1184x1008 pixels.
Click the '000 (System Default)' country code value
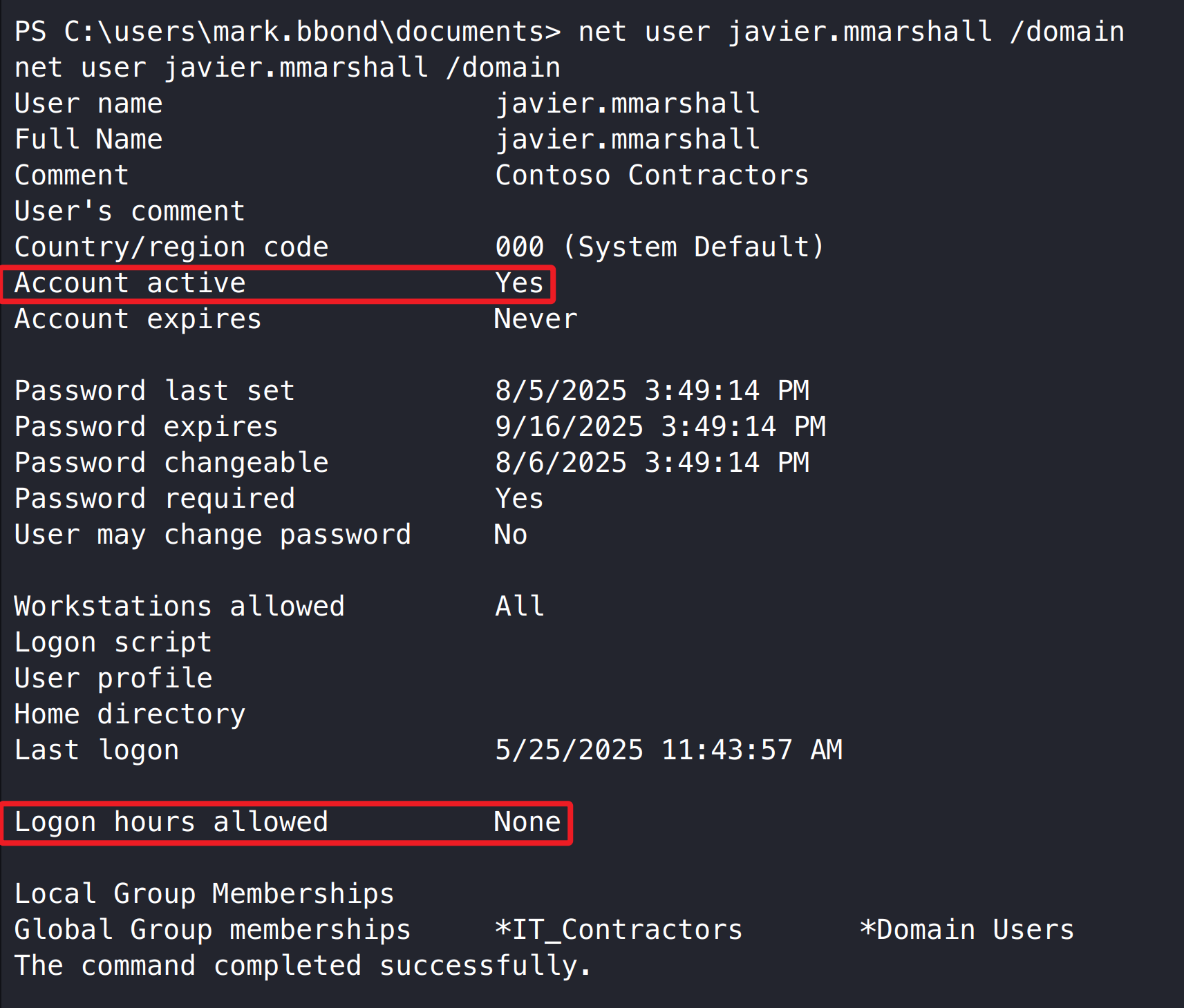[x=659, y=247]
